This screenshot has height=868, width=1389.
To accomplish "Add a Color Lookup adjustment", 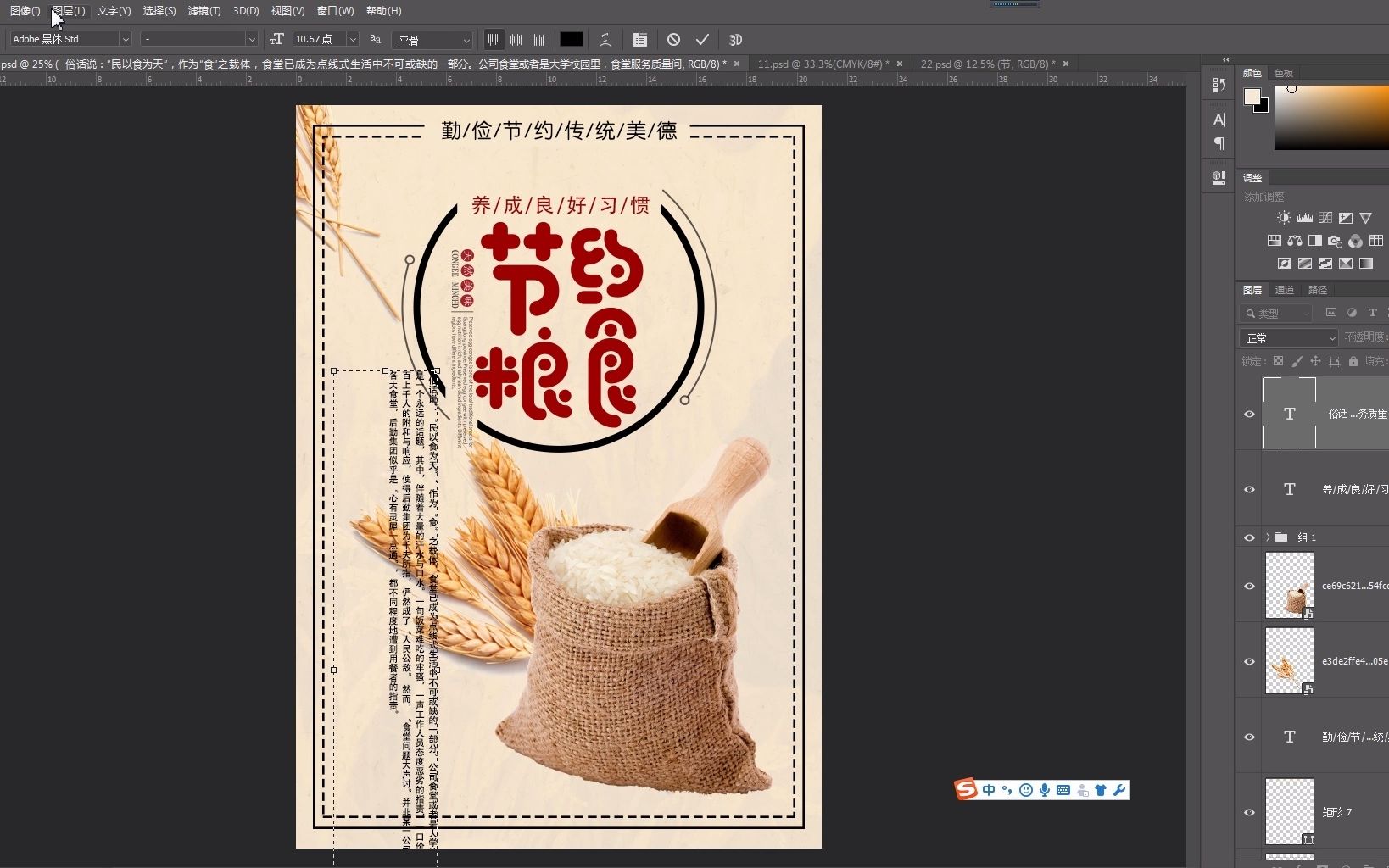I will click(1375, 241).
